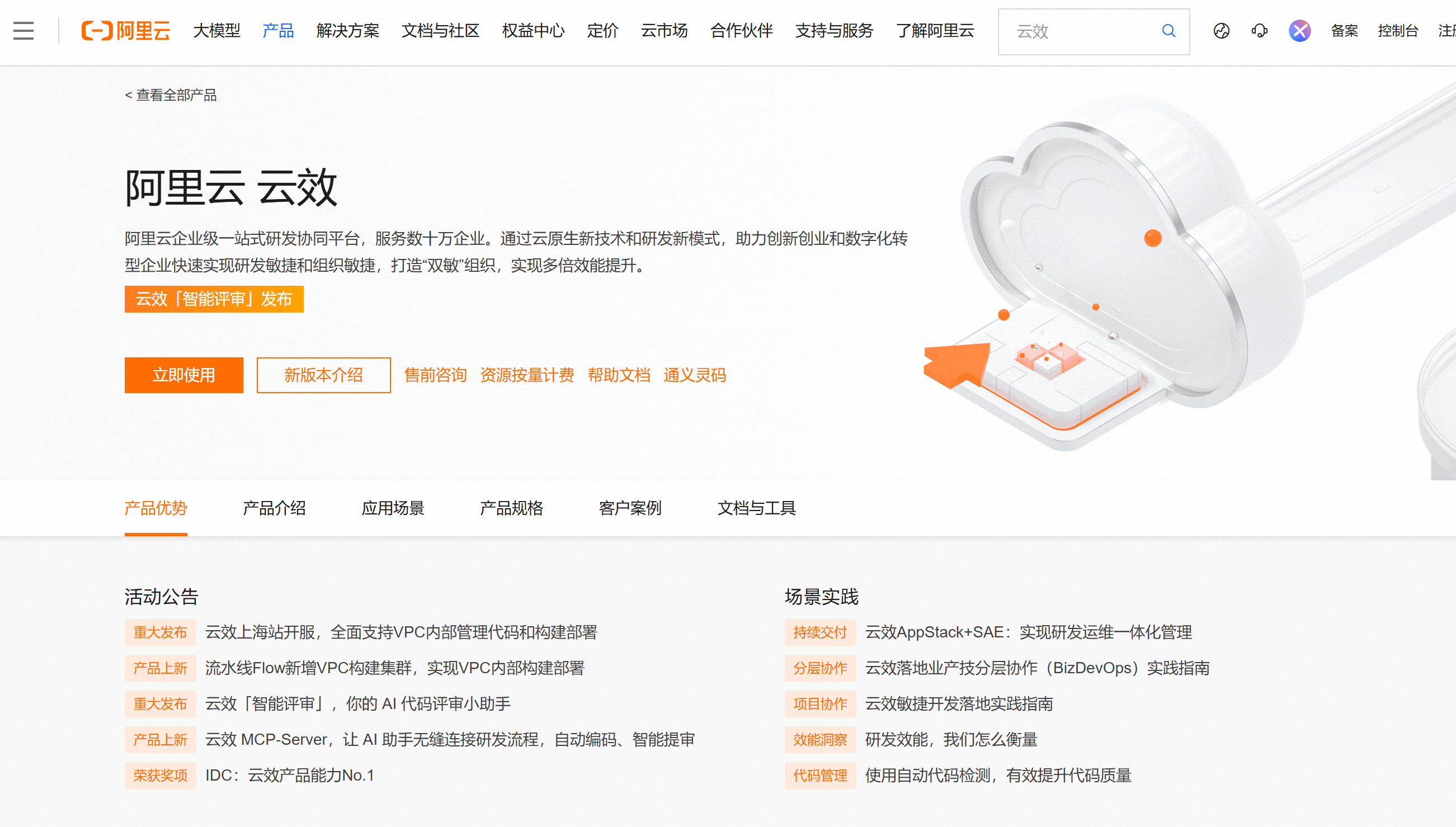Click the headset customer support icon
The image size is (1456, 827).
point(1260,31)
